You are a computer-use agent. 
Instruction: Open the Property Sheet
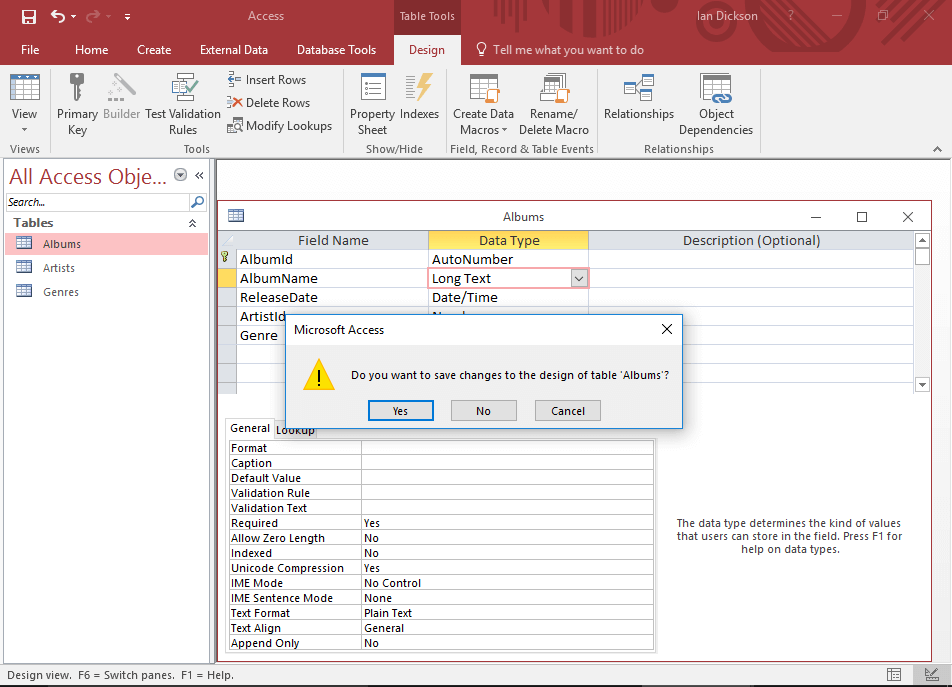tap(372, 88)
